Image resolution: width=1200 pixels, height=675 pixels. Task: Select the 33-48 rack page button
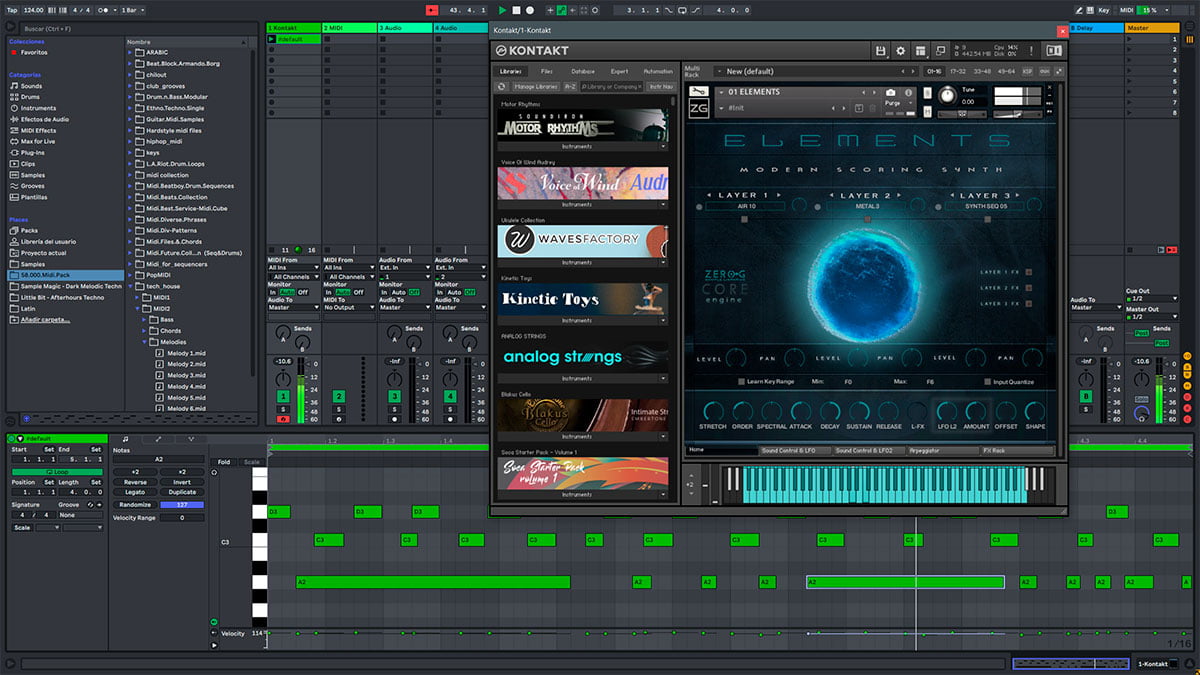[x=982, y=71]
